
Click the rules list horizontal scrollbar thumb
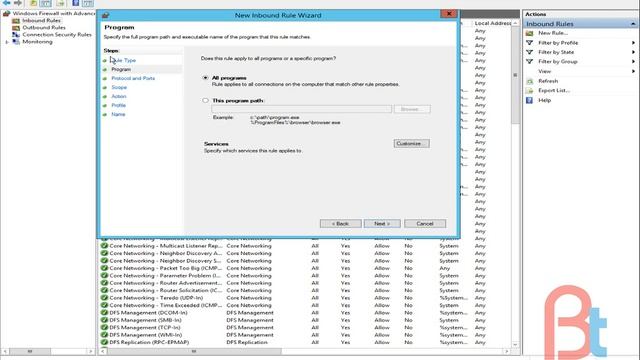194,351
